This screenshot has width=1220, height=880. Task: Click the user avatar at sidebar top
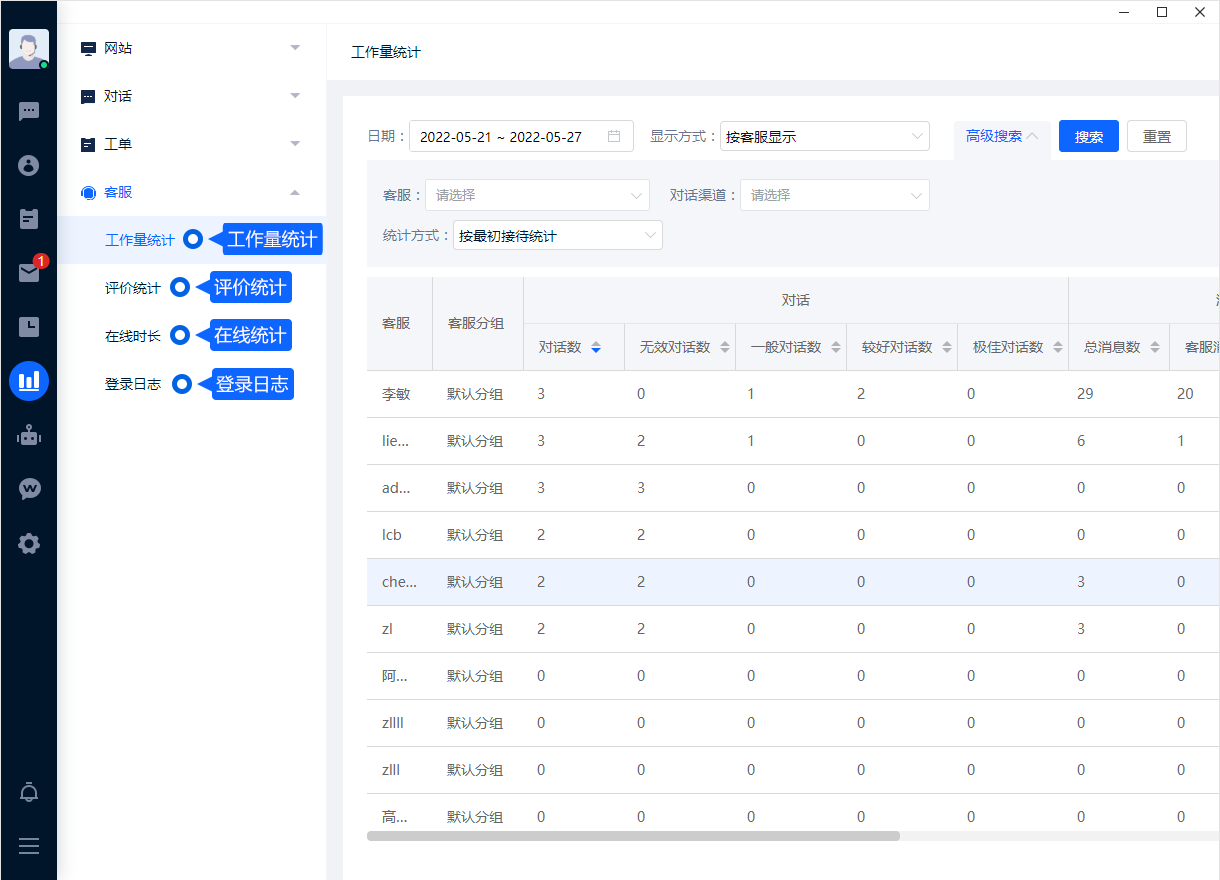(28, 49)
